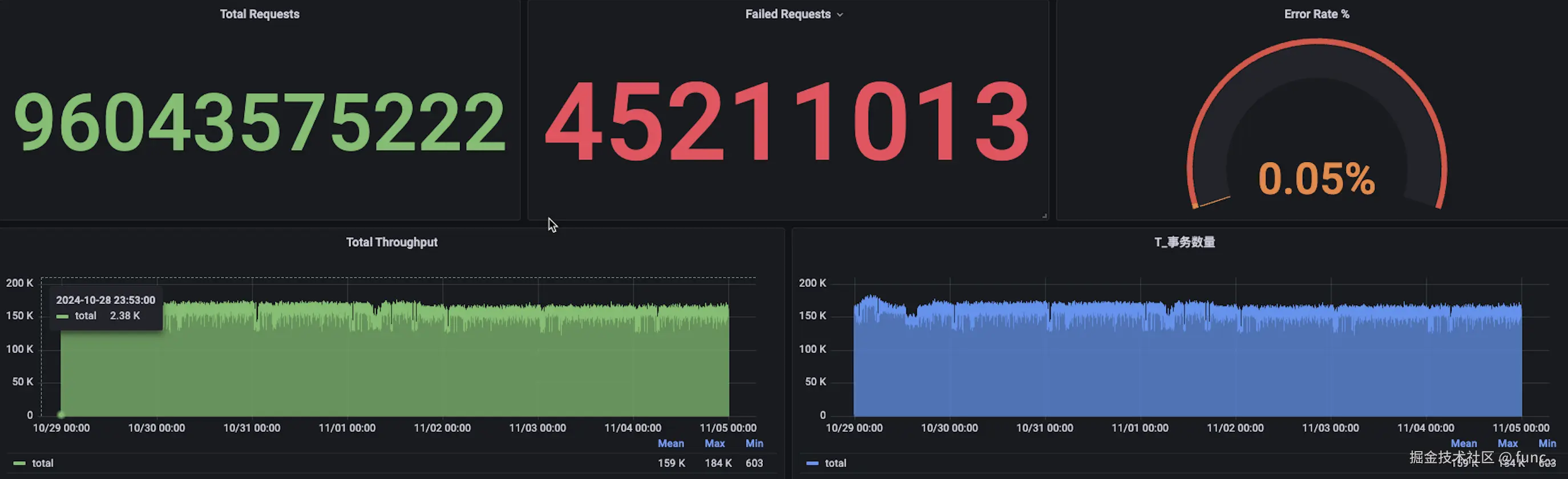1568x479 pixels.
Task: Toggle the total series label in T_事务数量 legend
Action: (836, 463)
